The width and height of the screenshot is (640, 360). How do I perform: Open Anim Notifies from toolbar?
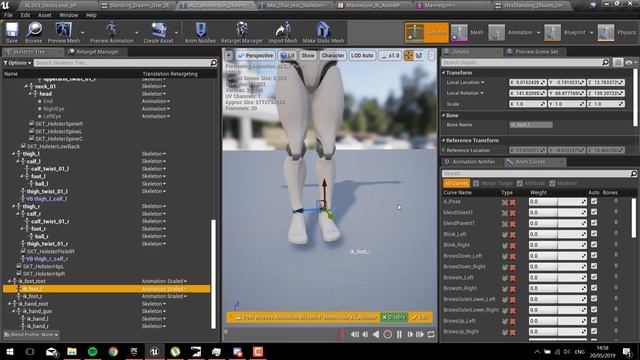pyautogui.click(x=200, y=33)
